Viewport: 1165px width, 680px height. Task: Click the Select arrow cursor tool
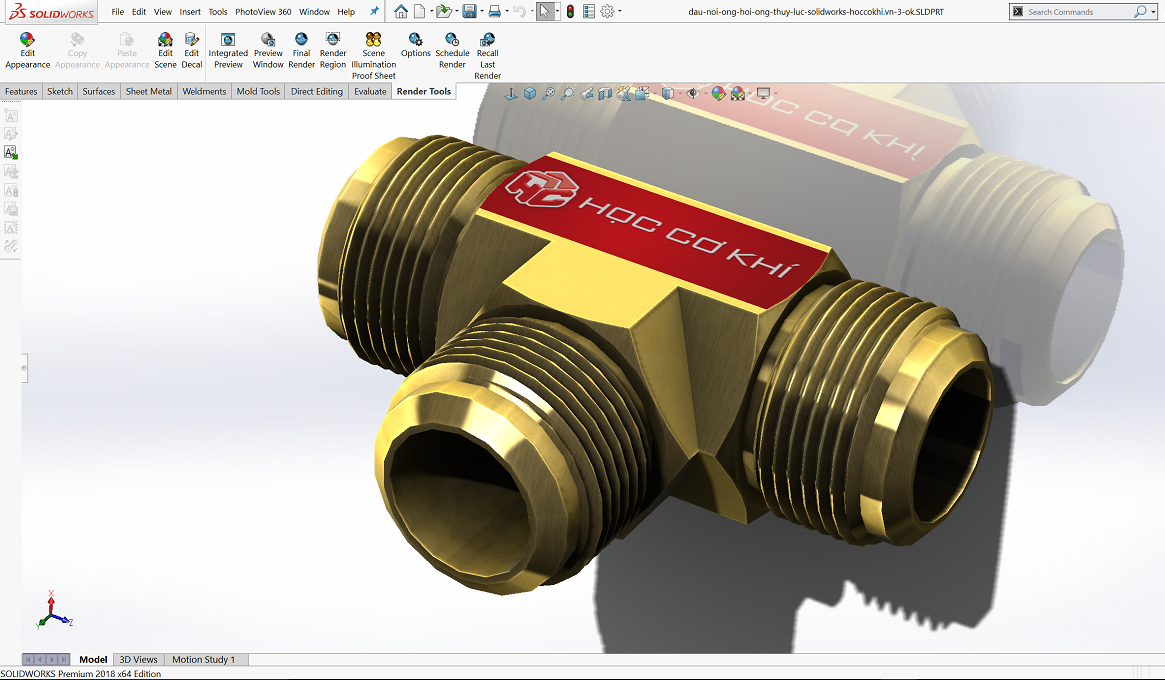pos(545,11)
